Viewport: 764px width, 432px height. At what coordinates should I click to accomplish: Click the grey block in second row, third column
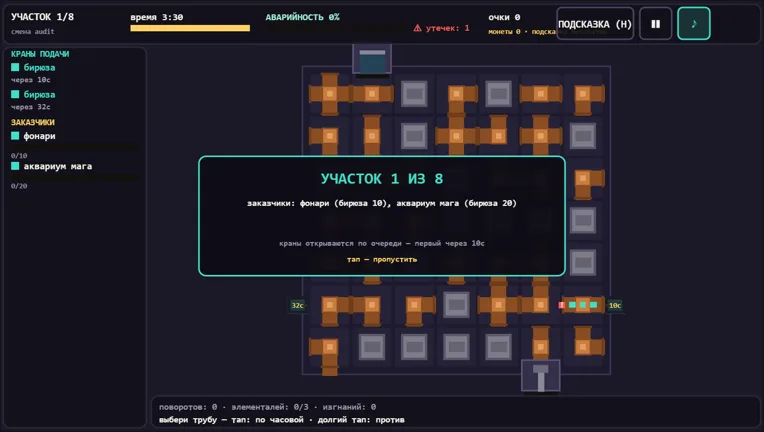tap(414, 136)
